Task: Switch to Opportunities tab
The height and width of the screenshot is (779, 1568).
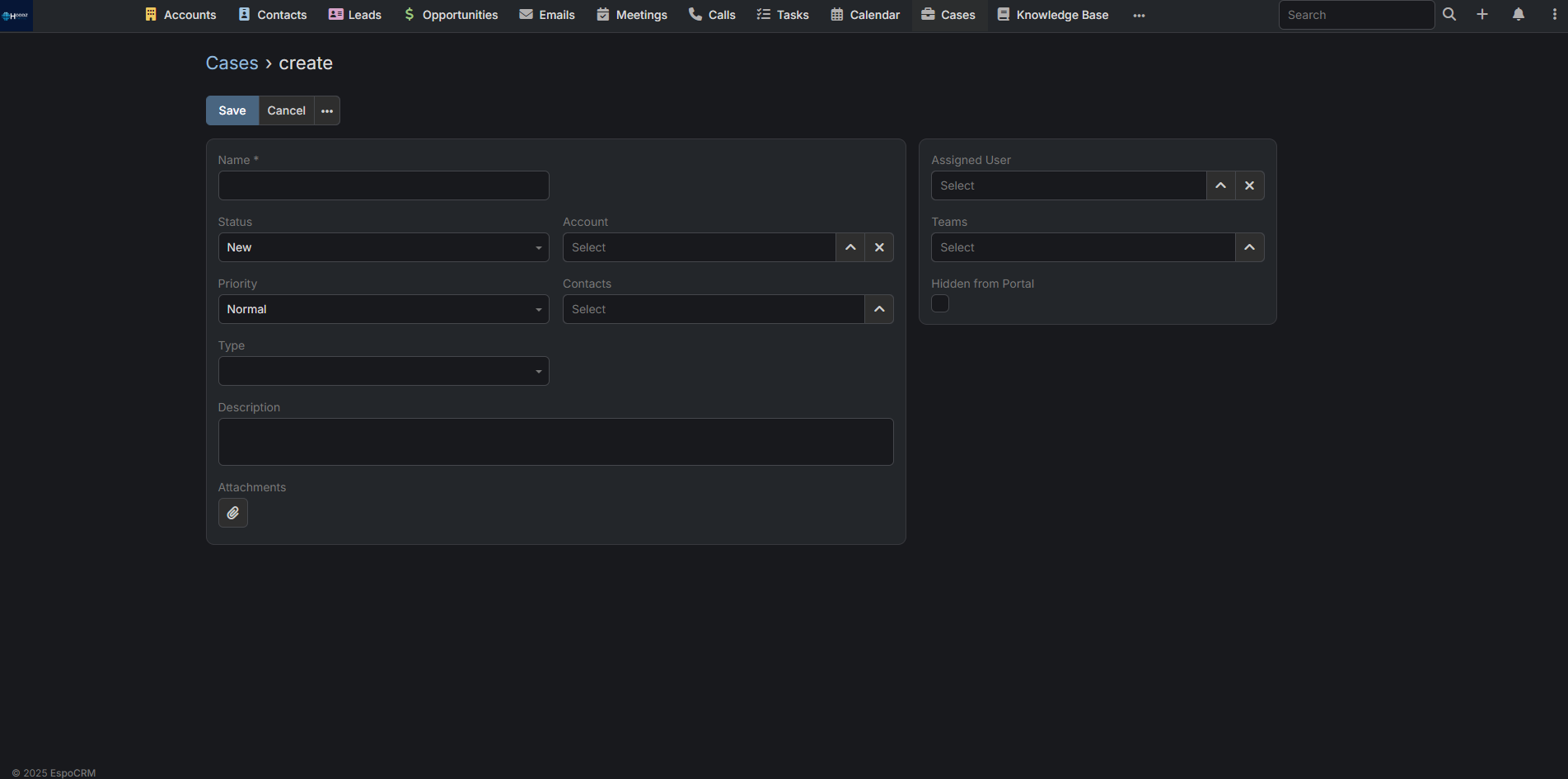Action: pyautogui.click(x=451, y=15)
